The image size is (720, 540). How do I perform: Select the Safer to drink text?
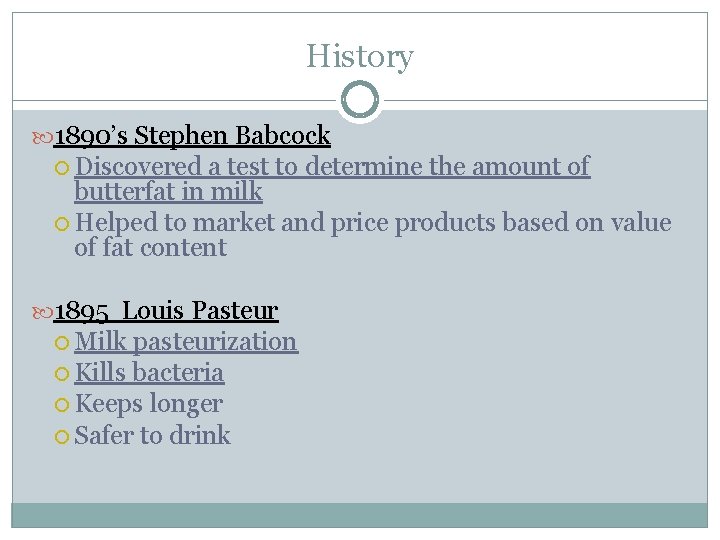click(x=152, y=435)
